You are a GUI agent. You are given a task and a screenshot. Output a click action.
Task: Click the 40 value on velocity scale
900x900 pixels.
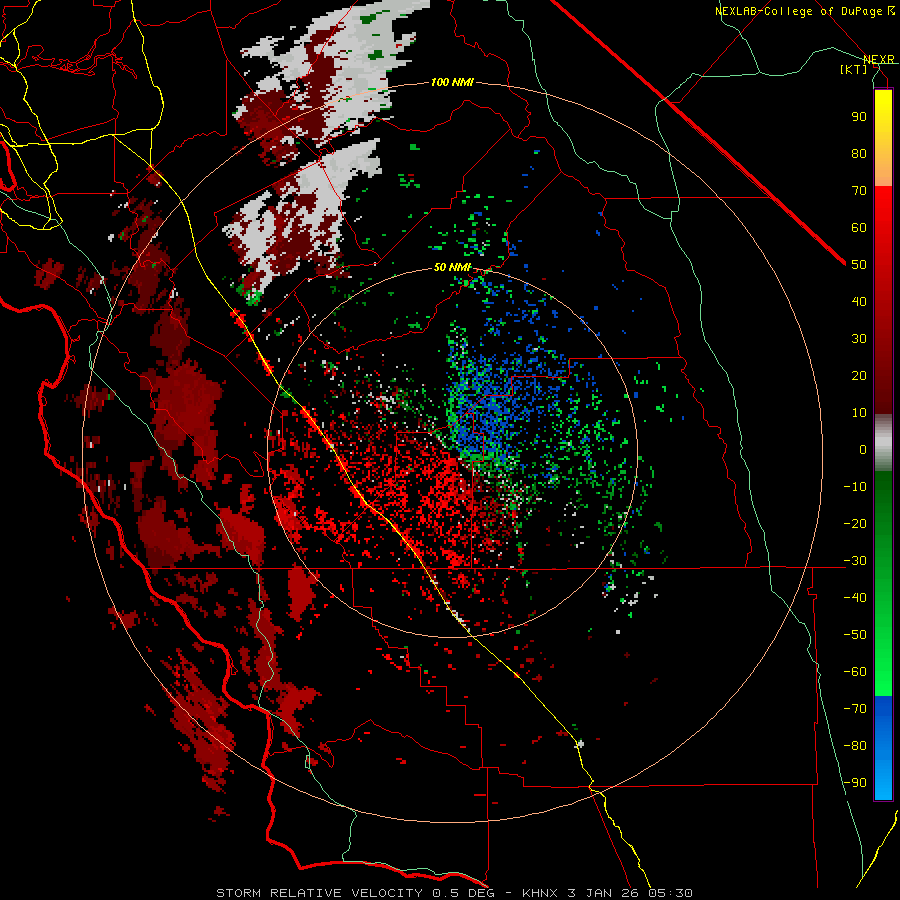[859, 302]
